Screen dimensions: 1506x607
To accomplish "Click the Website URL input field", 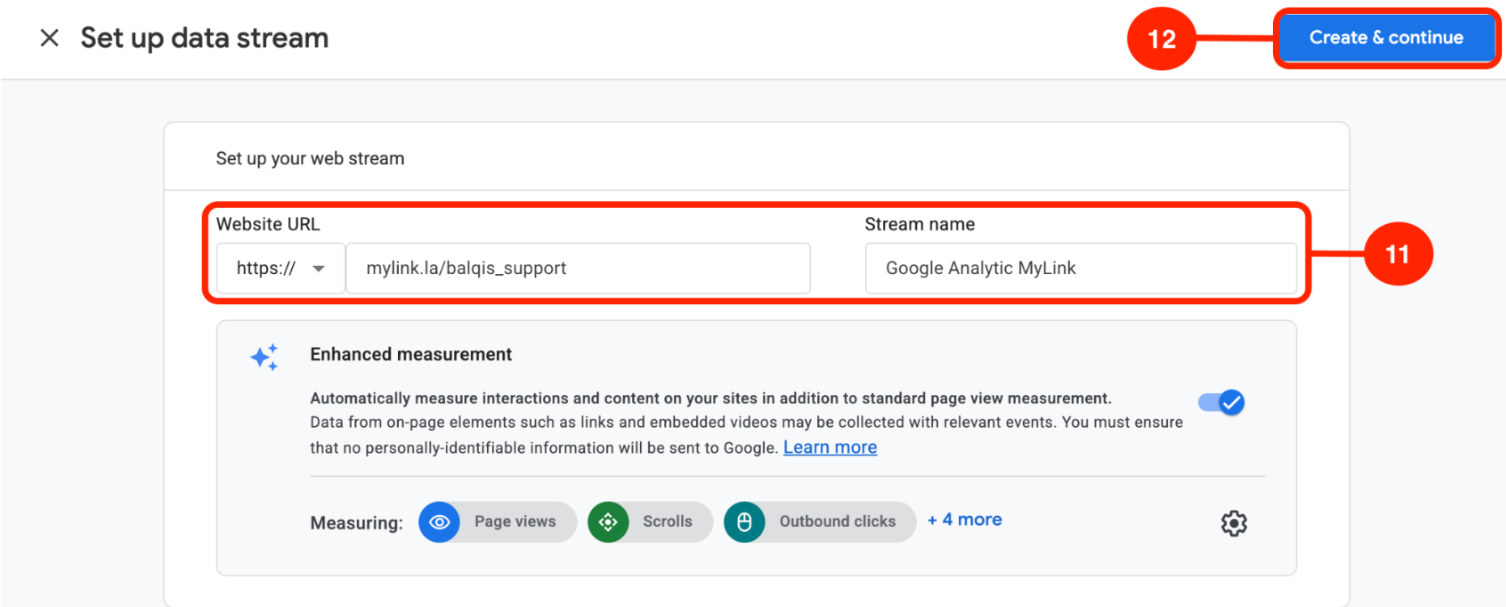I will click(578, 268).
